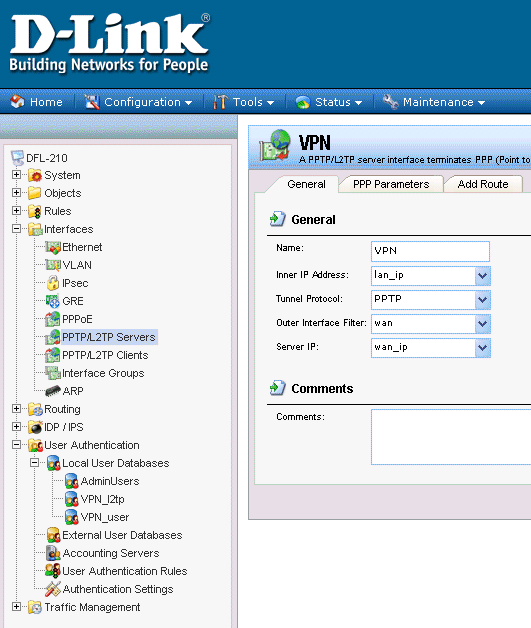Viewport: 531px width, 628px height.
Task: Click the D-Link logo
Action: [109, 43]
